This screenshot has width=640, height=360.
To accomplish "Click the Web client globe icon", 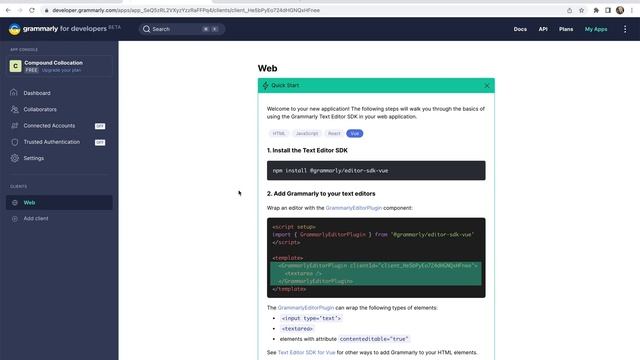I will [15, 202].
